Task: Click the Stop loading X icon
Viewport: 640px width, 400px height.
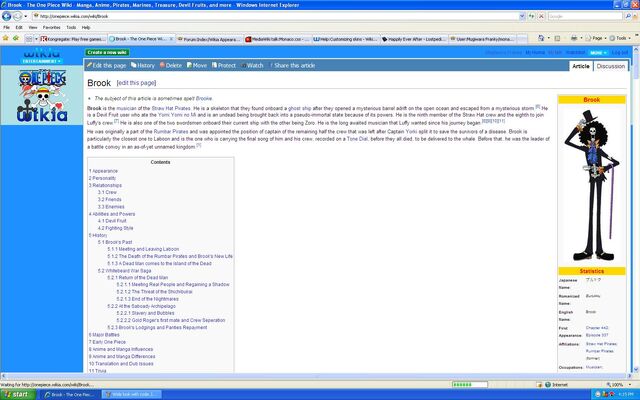Action: (541, 16)
